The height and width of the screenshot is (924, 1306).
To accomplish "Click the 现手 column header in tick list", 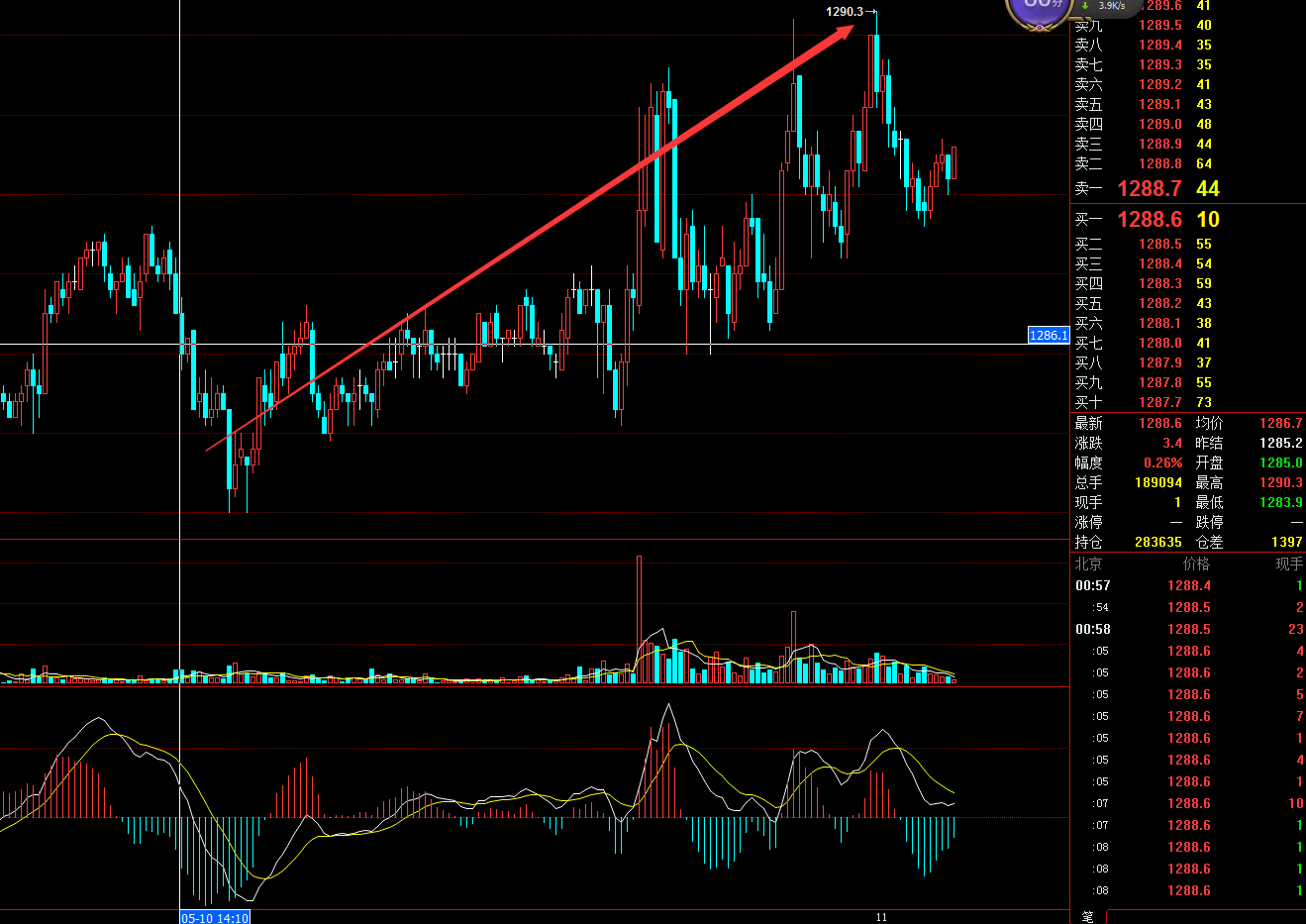I will pyautogui.click(x=1289, y=564).
